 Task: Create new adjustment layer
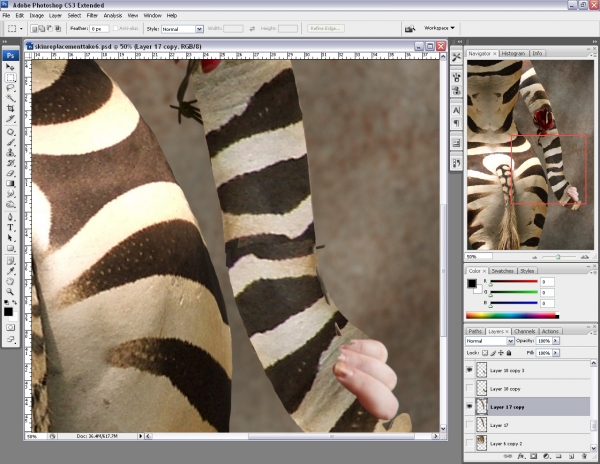546,456
